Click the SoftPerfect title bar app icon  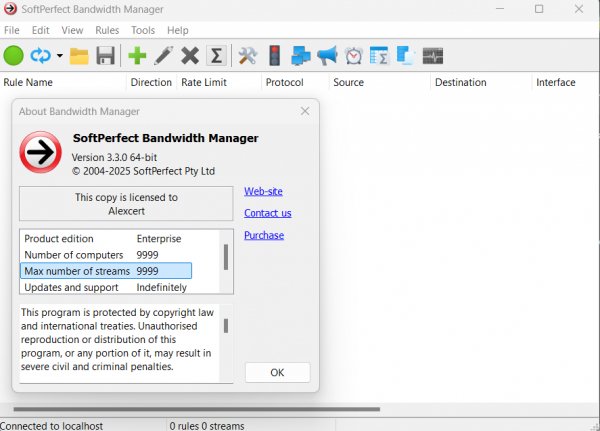10,9
